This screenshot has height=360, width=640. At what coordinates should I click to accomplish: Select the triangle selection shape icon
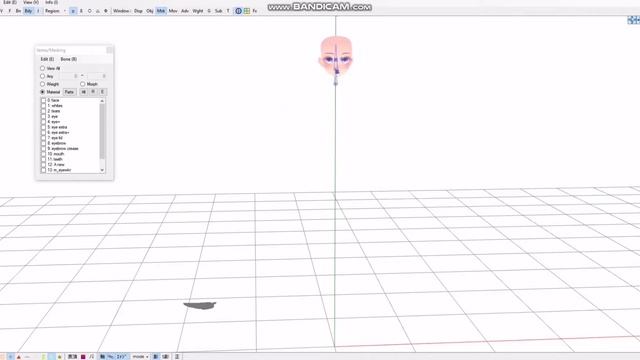tap(98, 11)
